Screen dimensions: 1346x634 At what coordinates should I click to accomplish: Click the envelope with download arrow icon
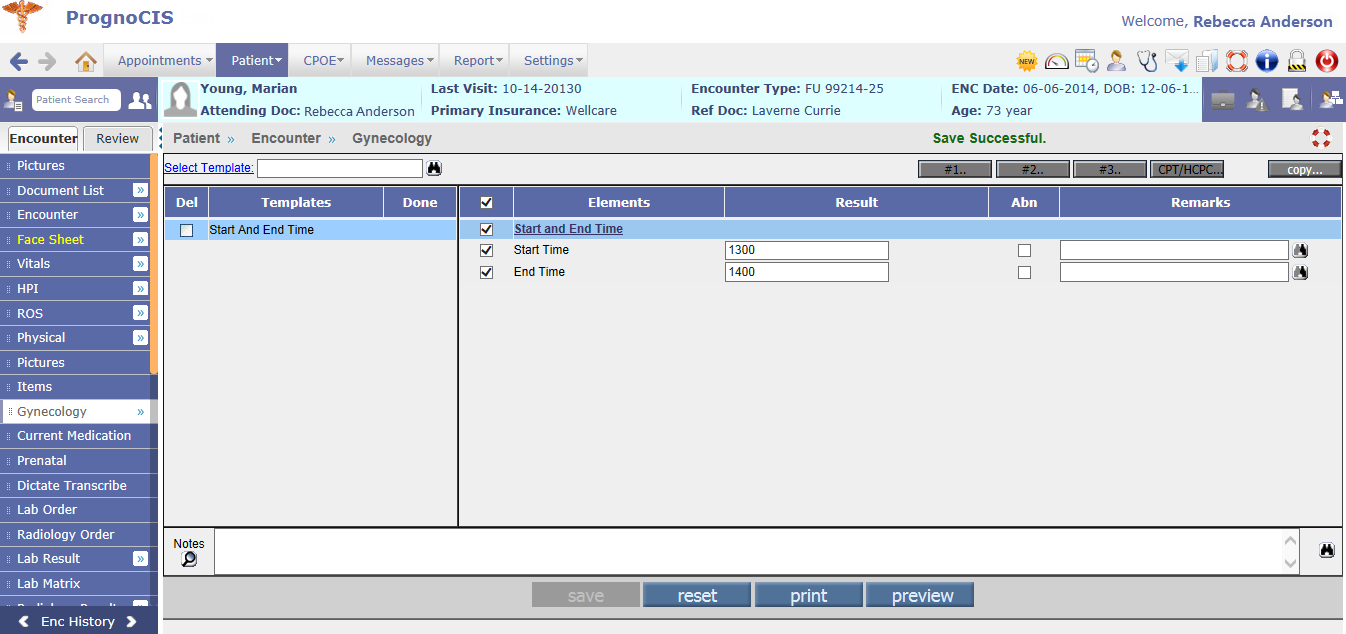pos(1177,61)
